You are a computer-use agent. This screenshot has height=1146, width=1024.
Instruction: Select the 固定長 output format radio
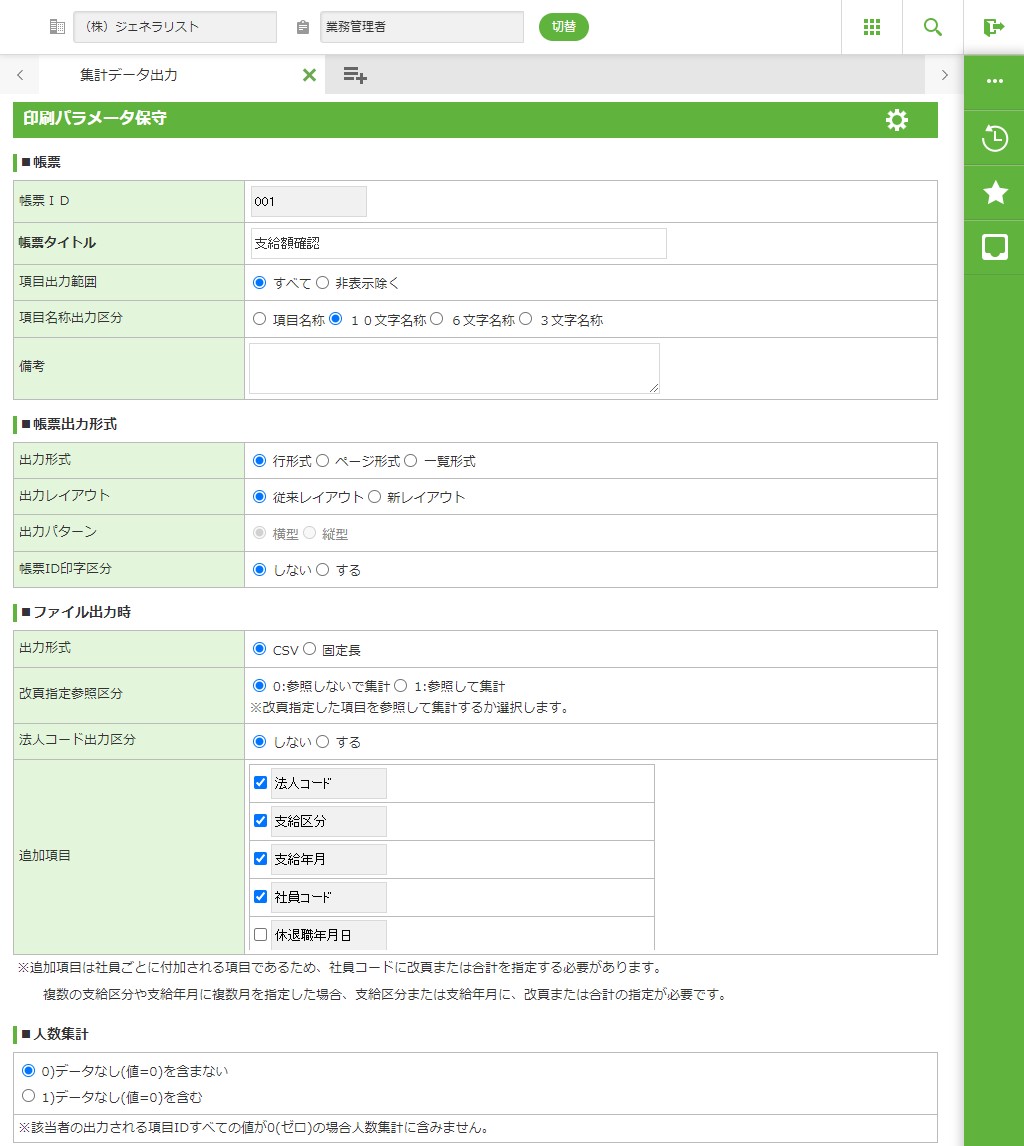click(310, 649)
